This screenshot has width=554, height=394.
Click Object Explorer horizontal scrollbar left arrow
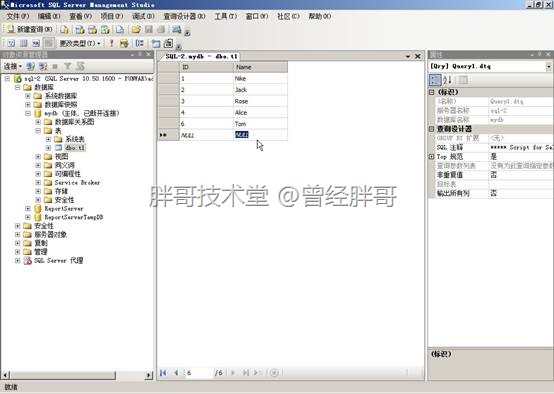pos(6,375)
